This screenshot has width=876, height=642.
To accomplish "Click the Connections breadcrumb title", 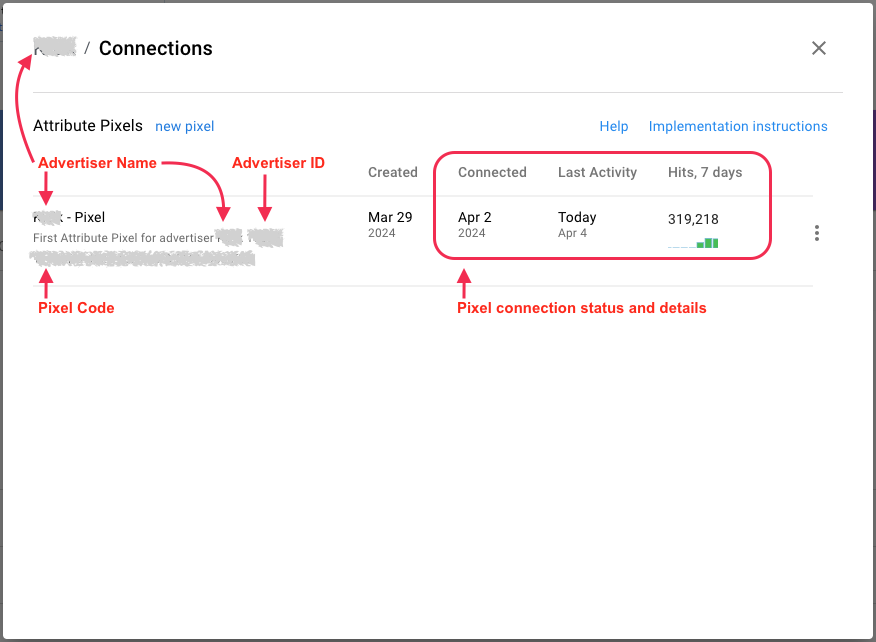I will (155, 48).
